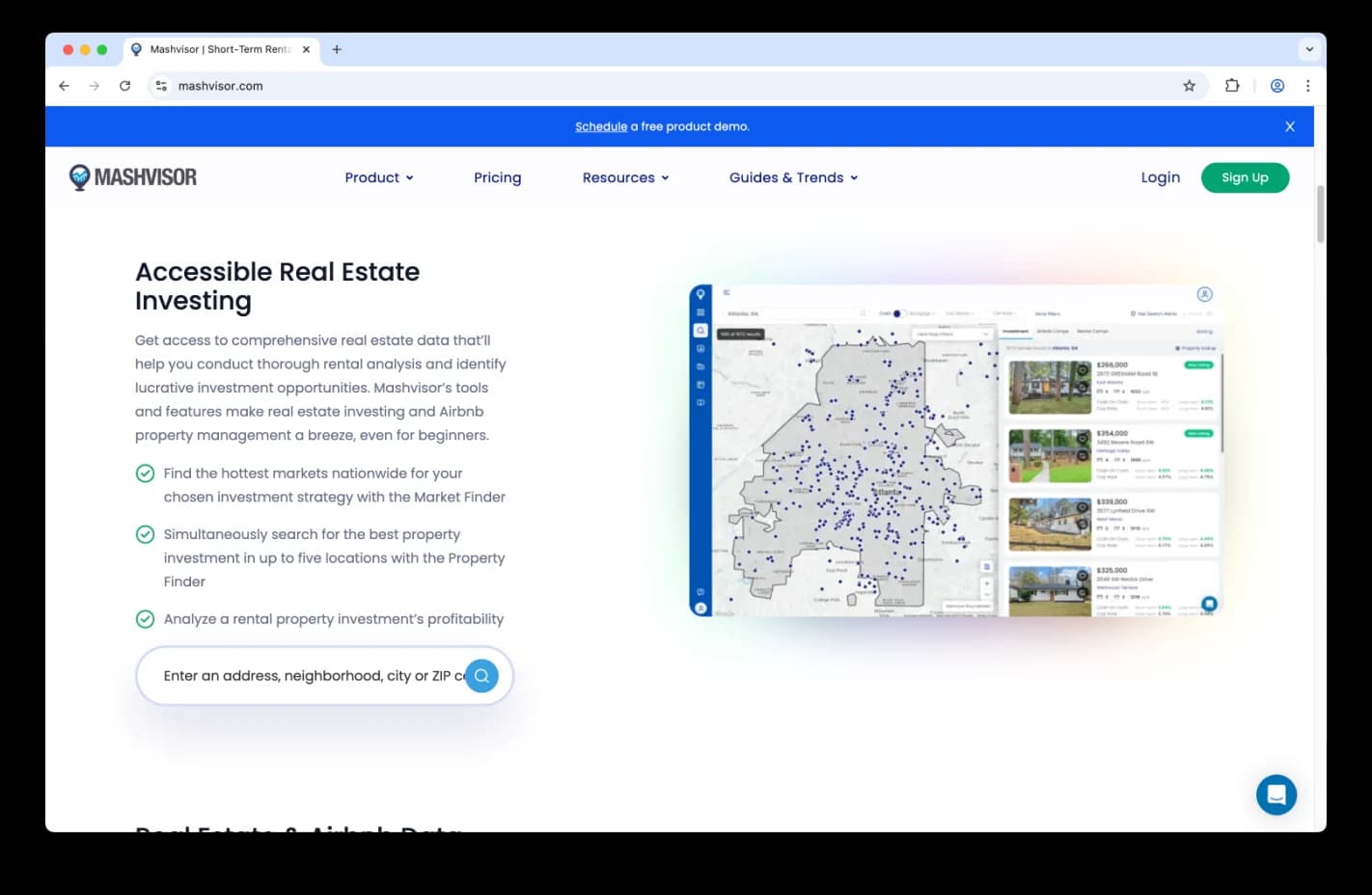
Task: Click the site information icon in address bar
Action: coord(161,86)
